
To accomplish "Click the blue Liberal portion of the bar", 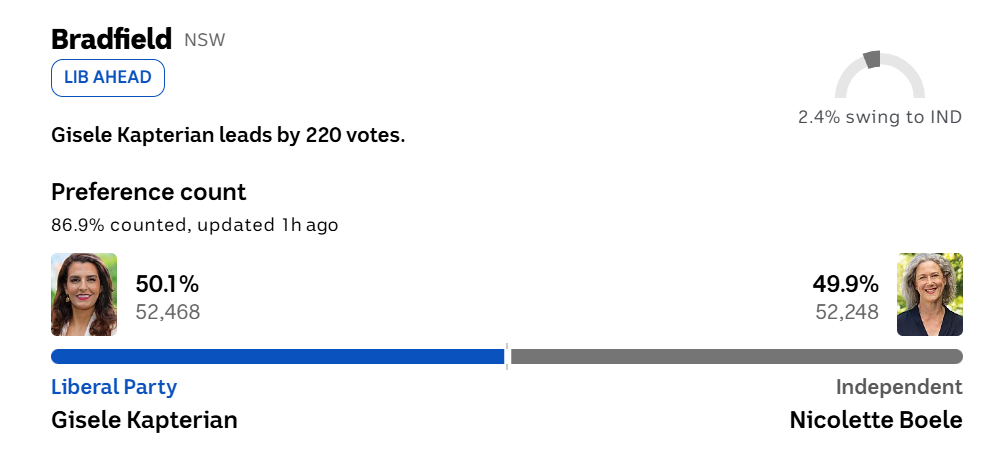I will [278, 357].
